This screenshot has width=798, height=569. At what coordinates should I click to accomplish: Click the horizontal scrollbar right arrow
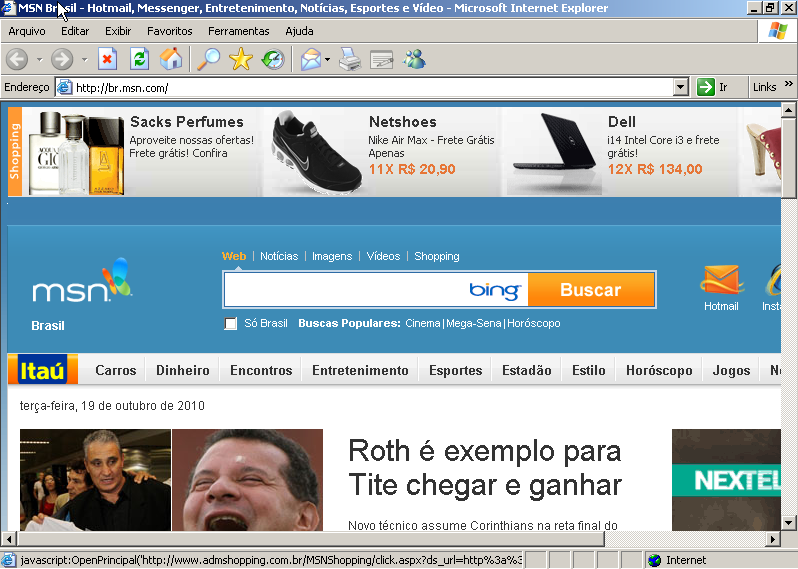(773, 538)
